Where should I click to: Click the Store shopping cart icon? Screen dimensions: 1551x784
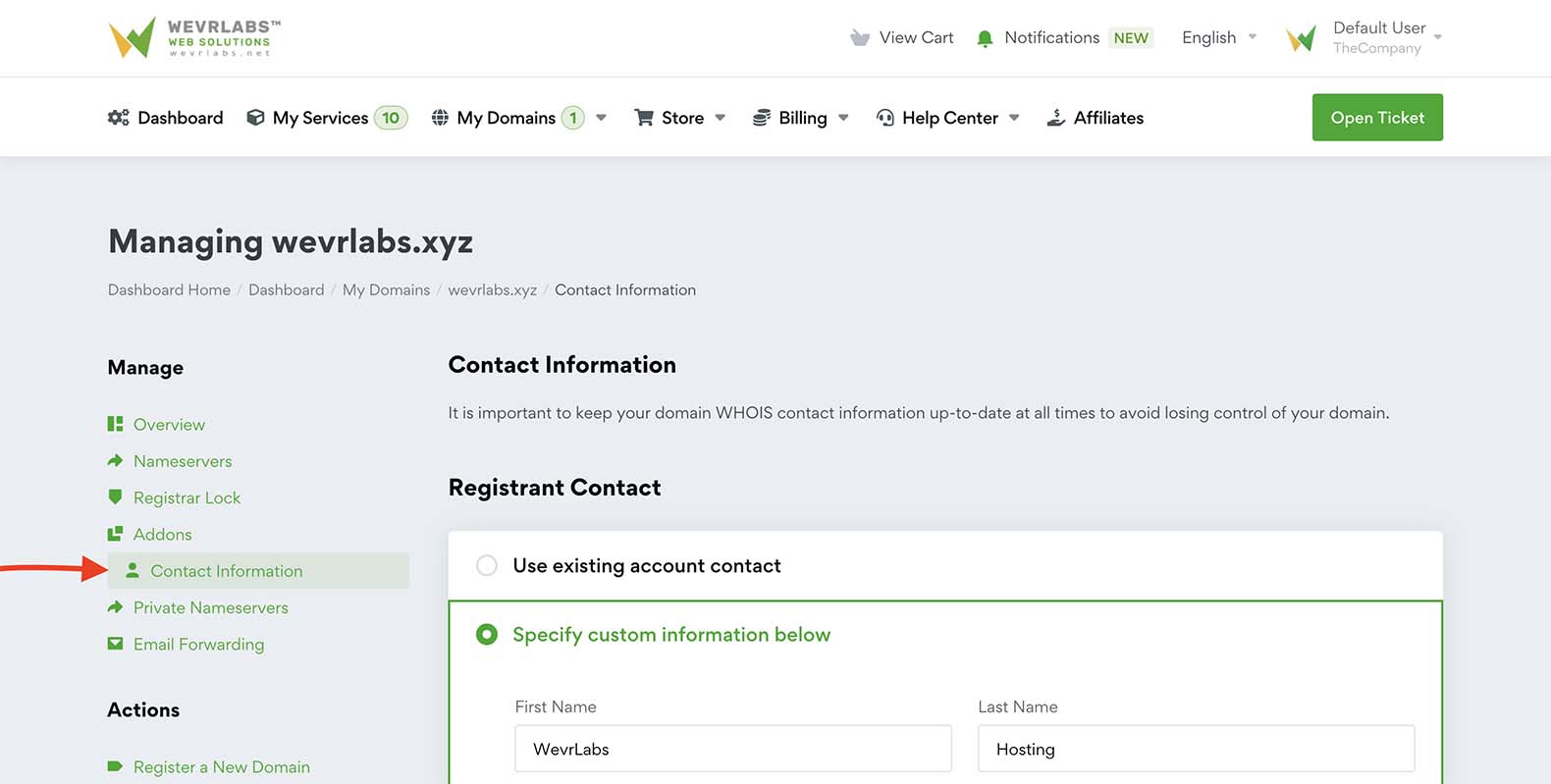[x=644, y=118]
